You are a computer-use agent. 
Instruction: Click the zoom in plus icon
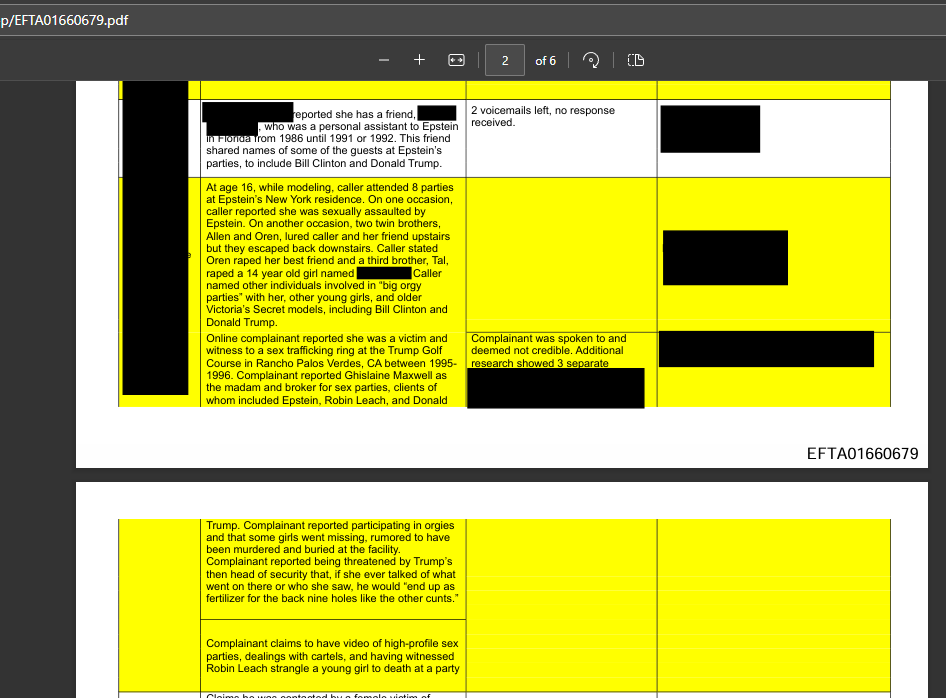click(420, 60)
